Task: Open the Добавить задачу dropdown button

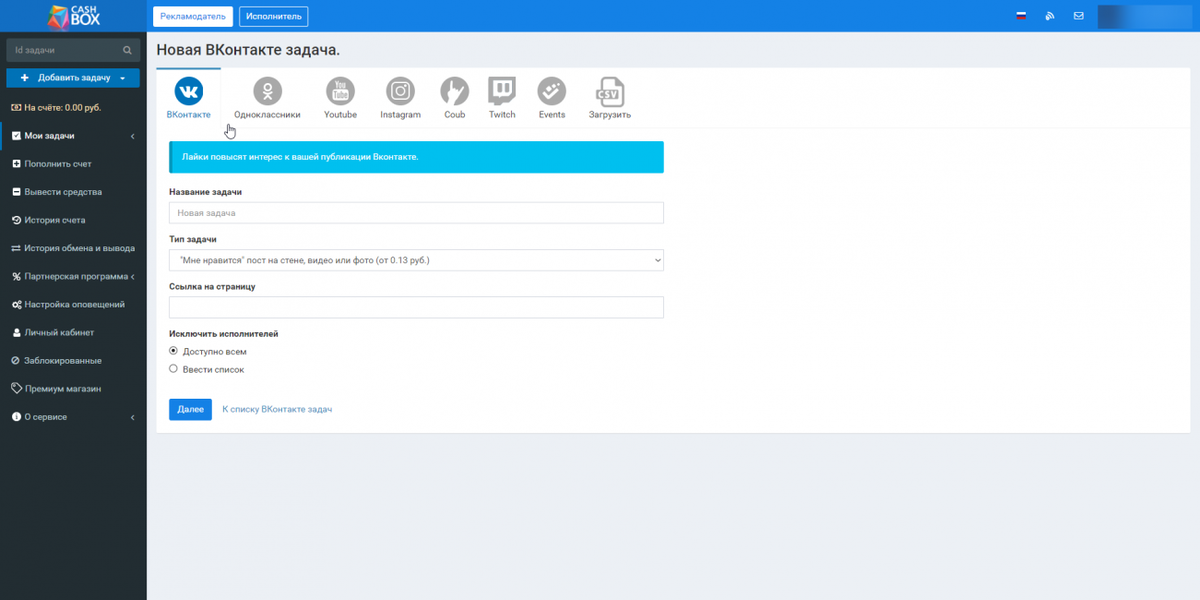Action: tap(73, 78)
